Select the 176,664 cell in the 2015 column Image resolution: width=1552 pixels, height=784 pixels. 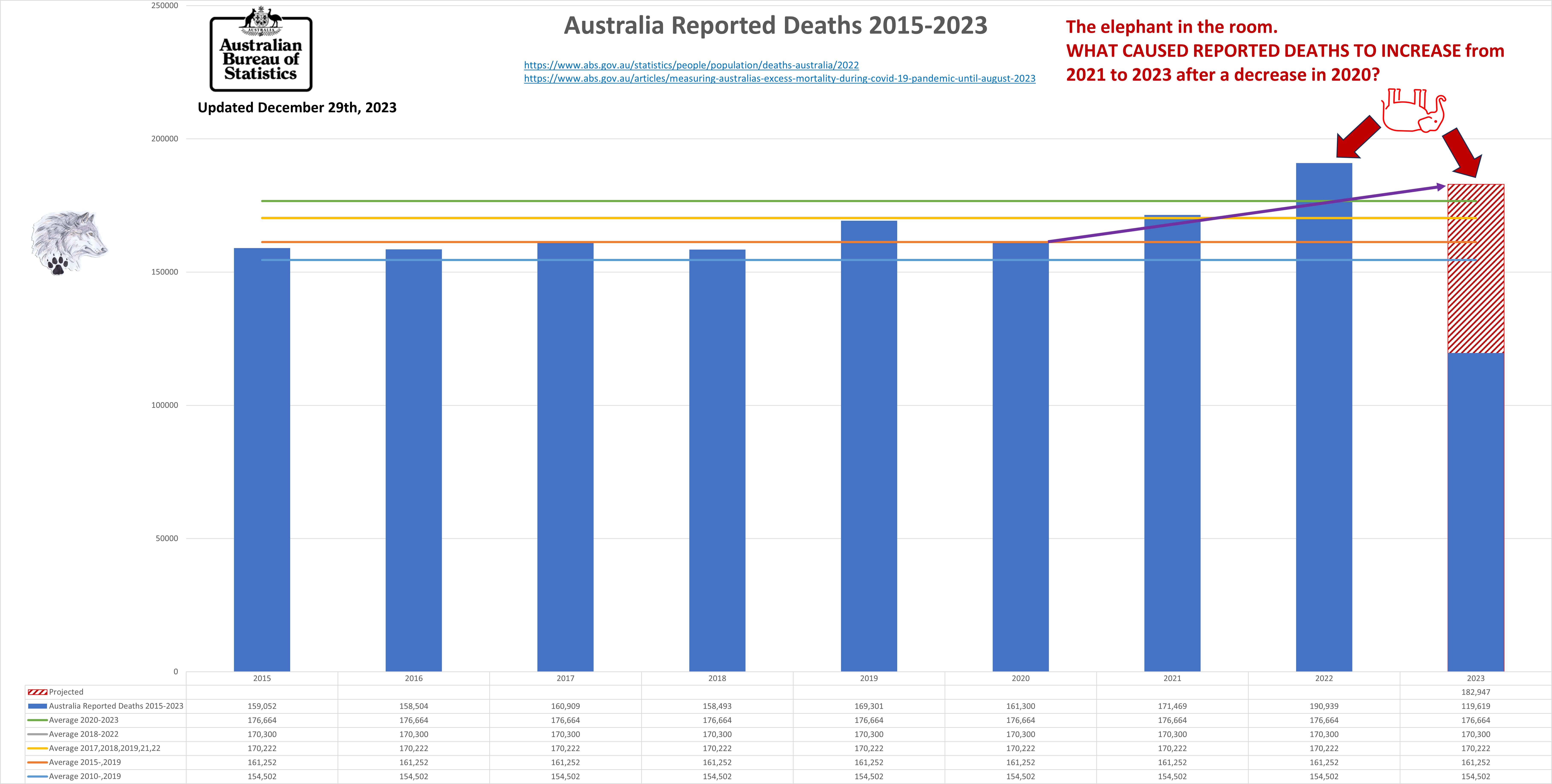(x=262, y=720)
